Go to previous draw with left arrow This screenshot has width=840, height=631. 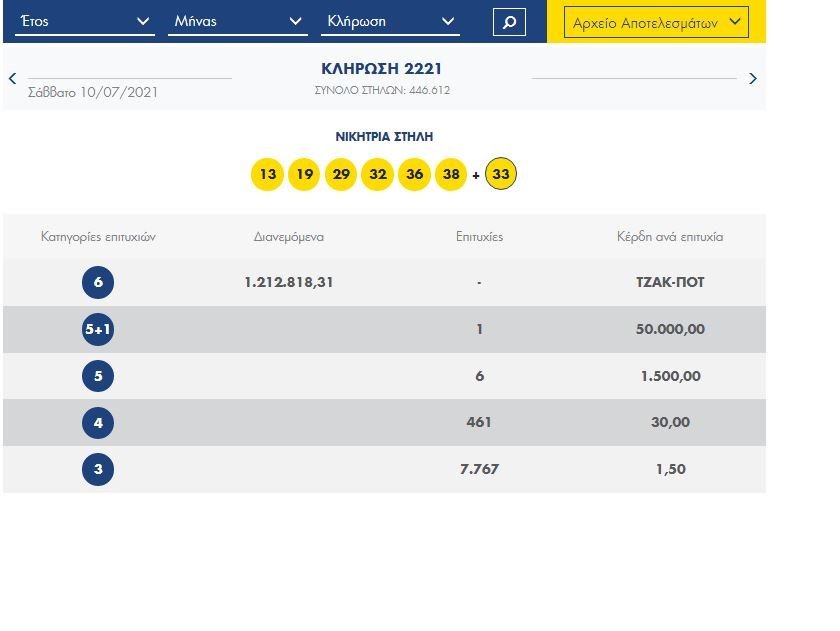click(12, 78)
